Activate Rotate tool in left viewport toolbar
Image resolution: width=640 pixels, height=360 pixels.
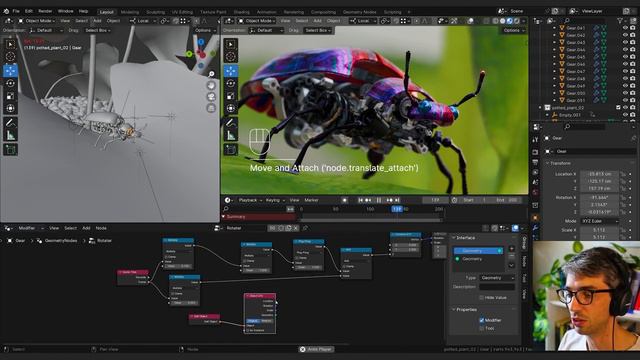[10, 83]
